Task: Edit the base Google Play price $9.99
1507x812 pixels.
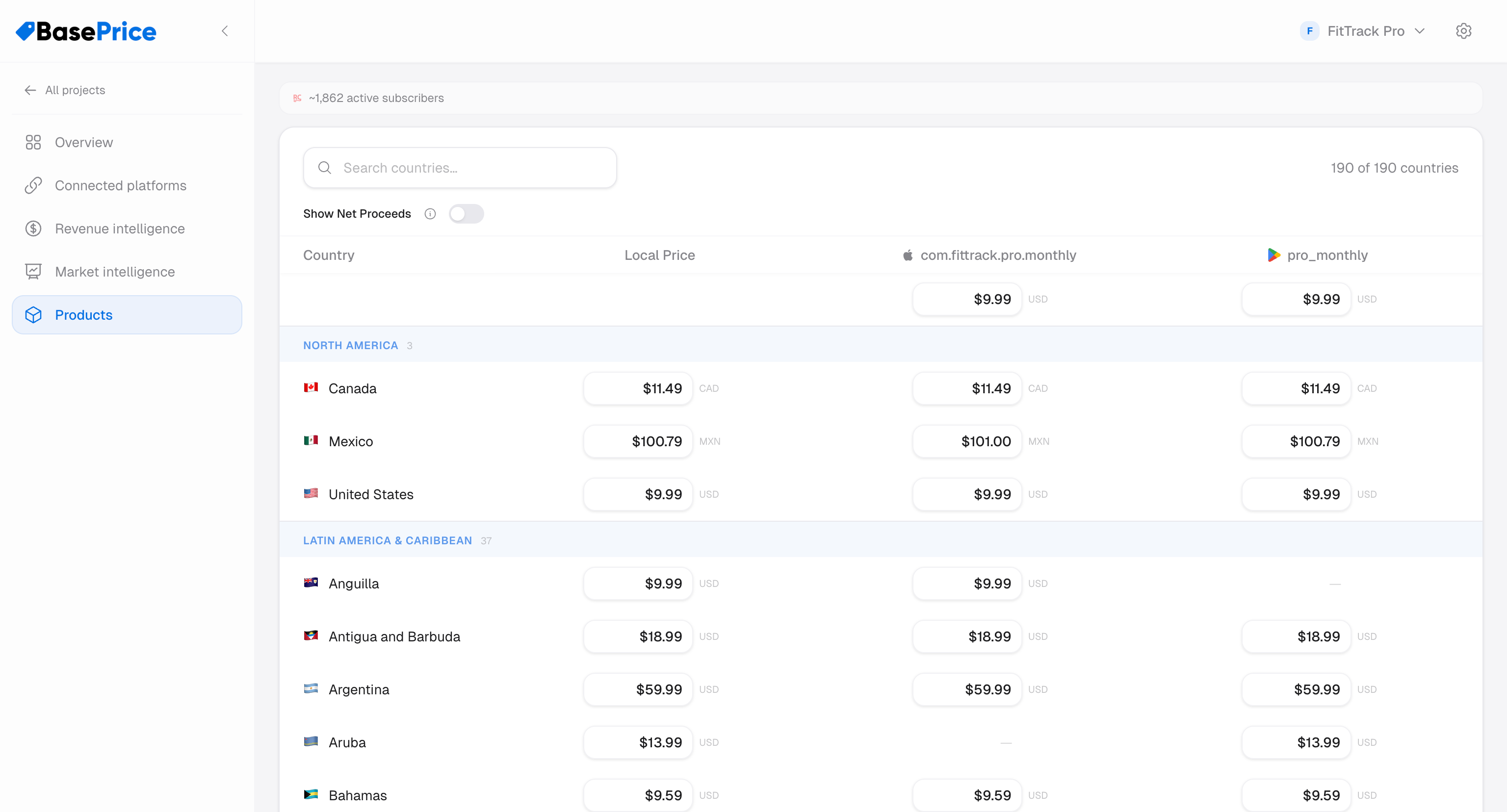Action: click(x=1296, y=299)
